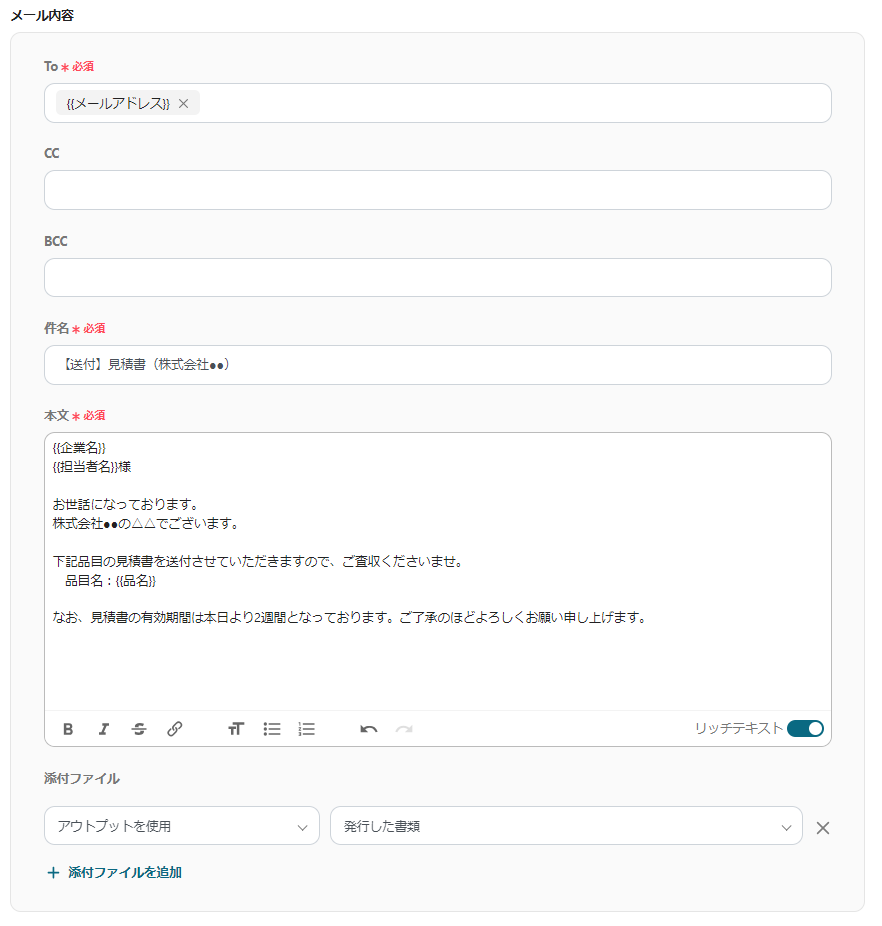Insert a hyperlink using the link icon
This screenshot has width=882, height=926.
pyautogui.click(x=175, y=729)
